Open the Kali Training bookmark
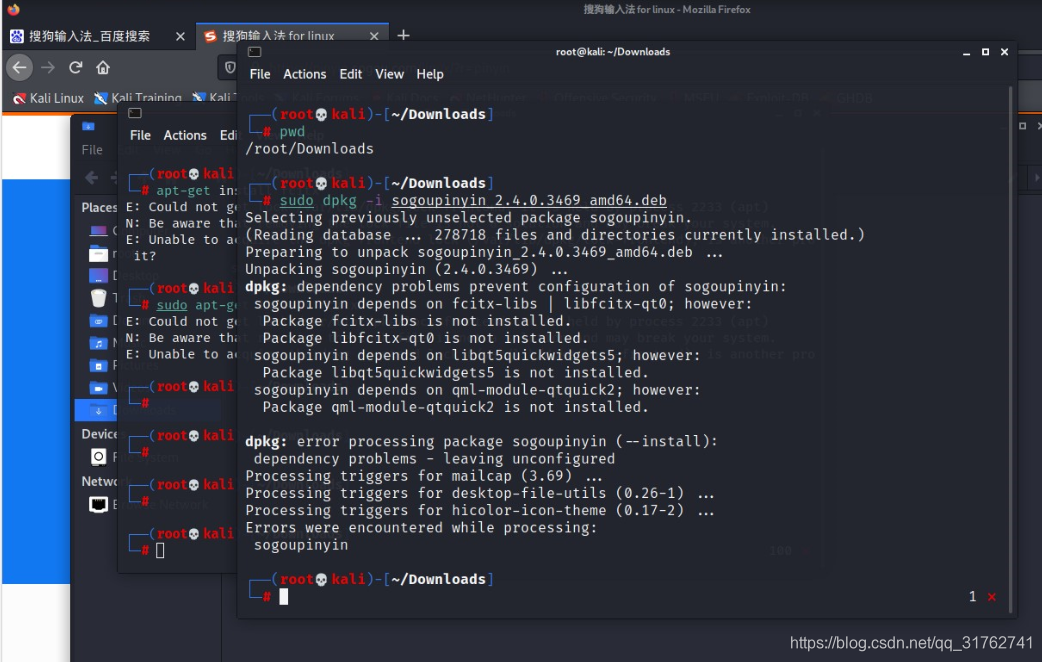The height and width of the screenshot is (662, 1042). coord(138,98)
